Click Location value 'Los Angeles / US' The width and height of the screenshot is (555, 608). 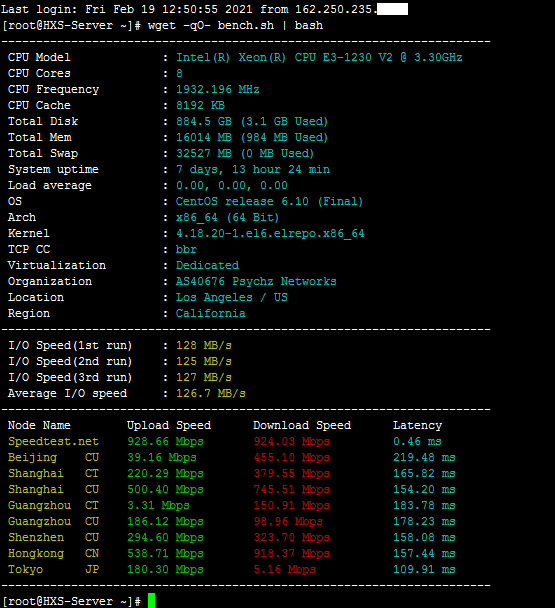[232, 297]
